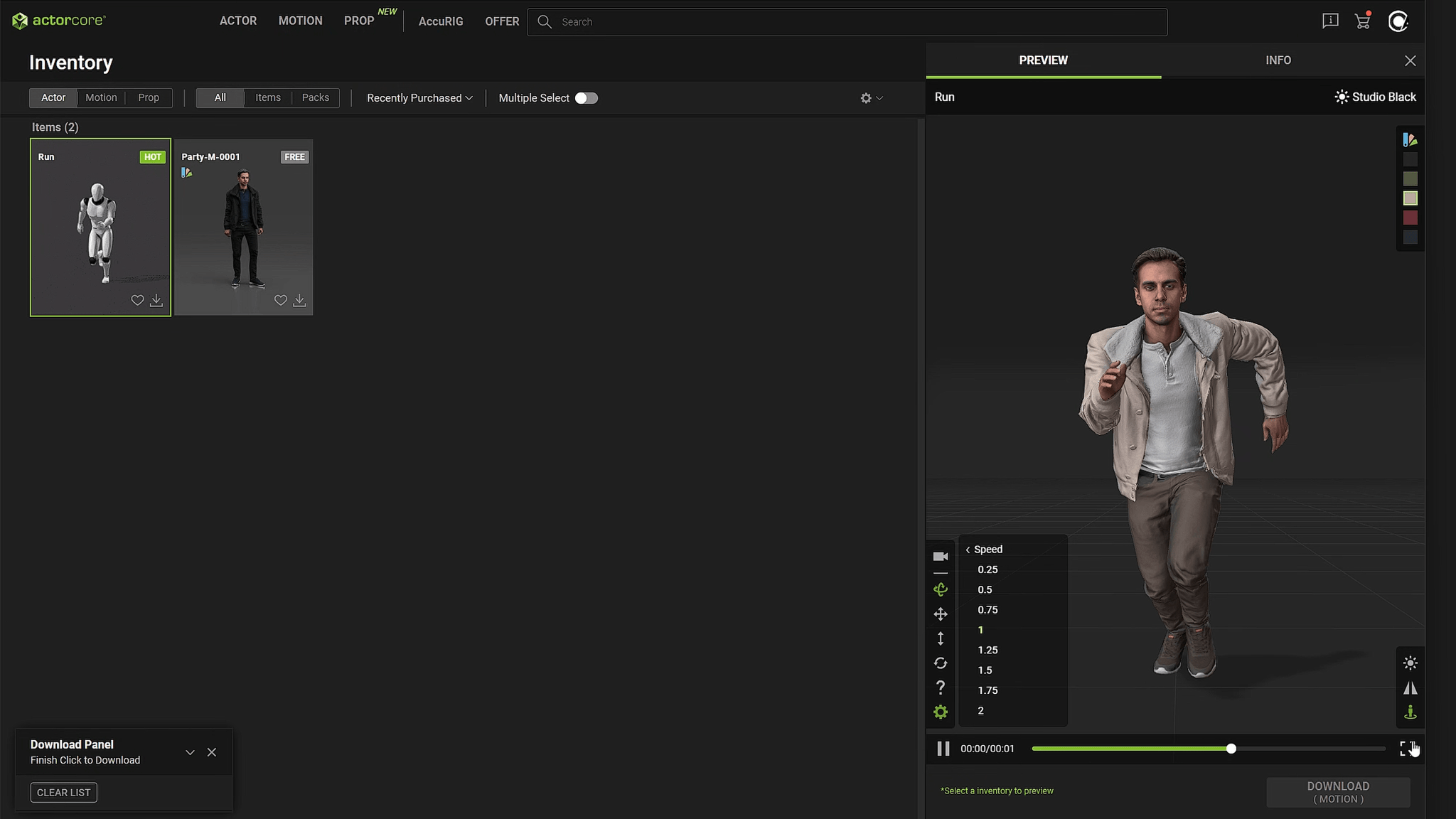Open the Studio Black environment selector
Screen dimensions: 1456x819
(x=1375, y=97)
